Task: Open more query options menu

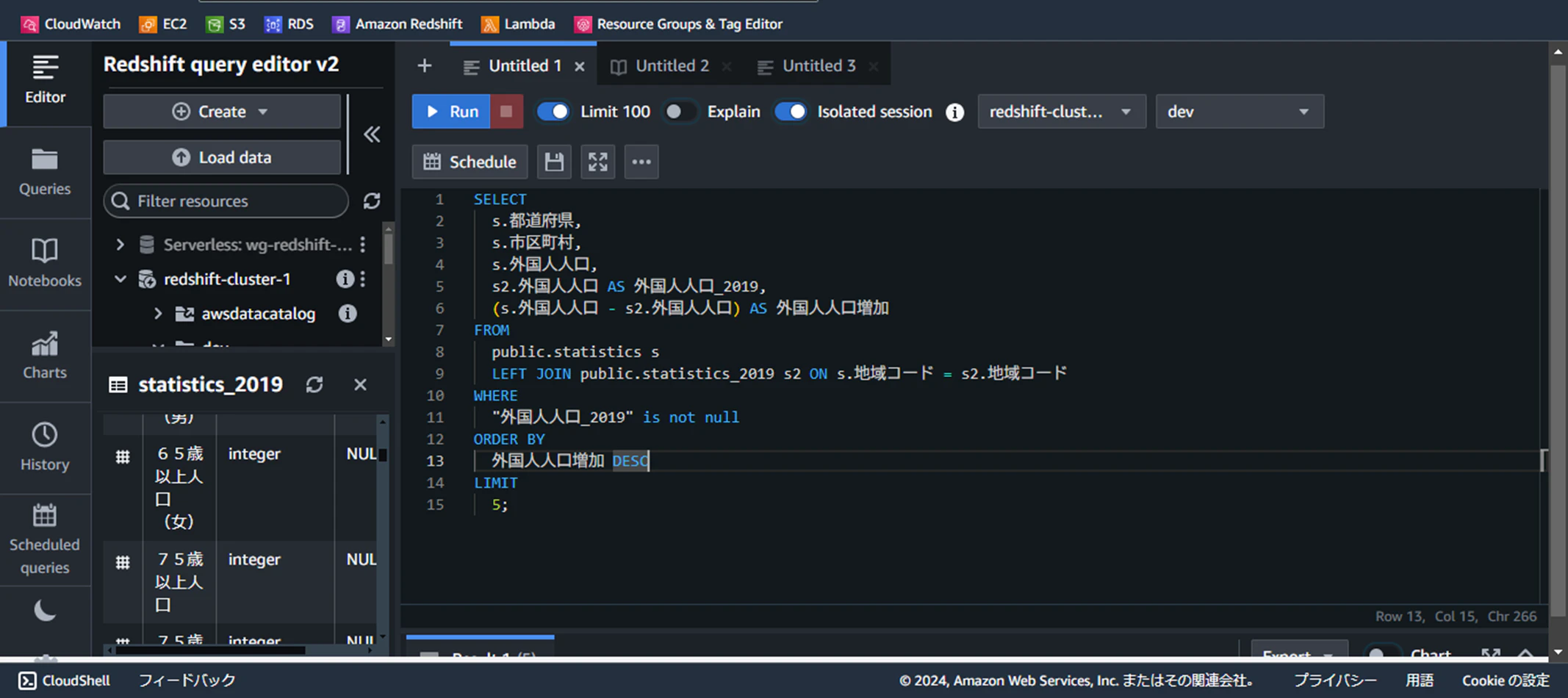Action: (x=641, y=162)
